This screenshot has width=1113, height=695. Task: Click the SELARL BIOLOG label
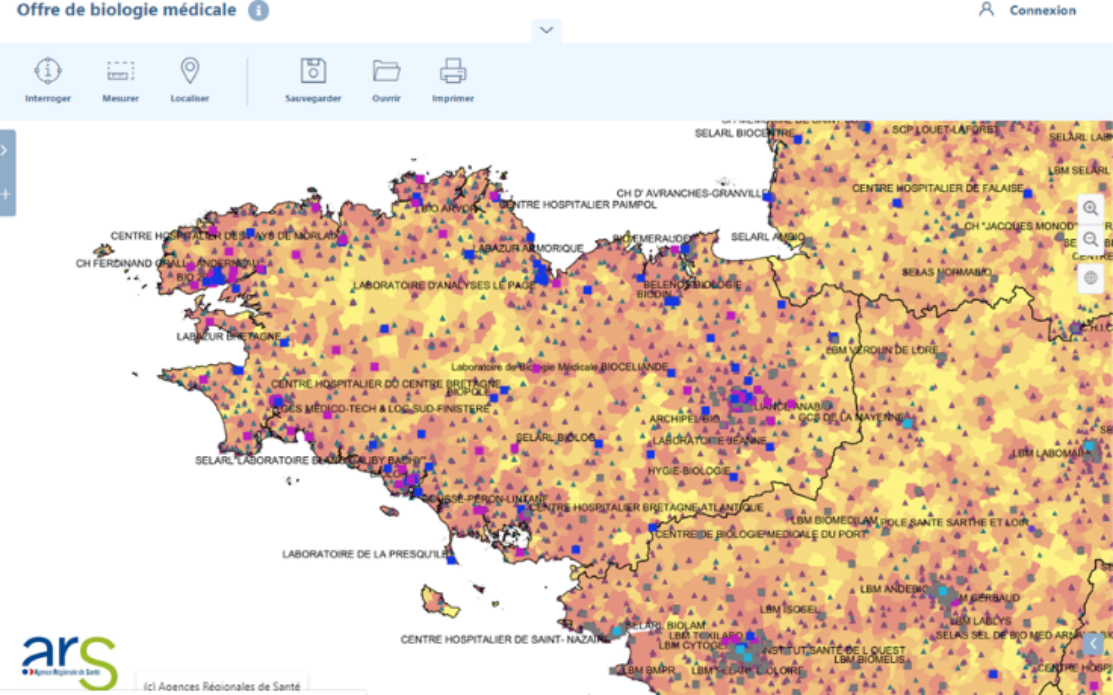[556, 437]
